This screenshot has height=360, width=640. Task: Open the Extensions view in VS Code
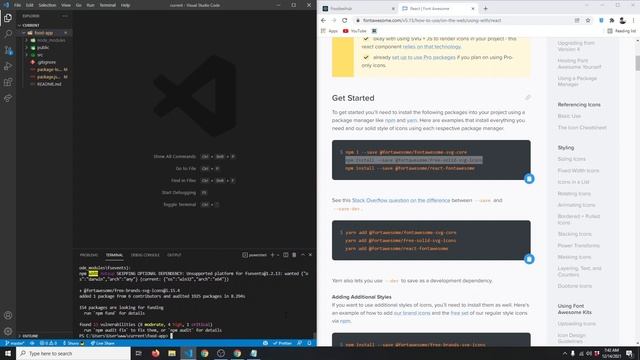(x=8, y=82)
